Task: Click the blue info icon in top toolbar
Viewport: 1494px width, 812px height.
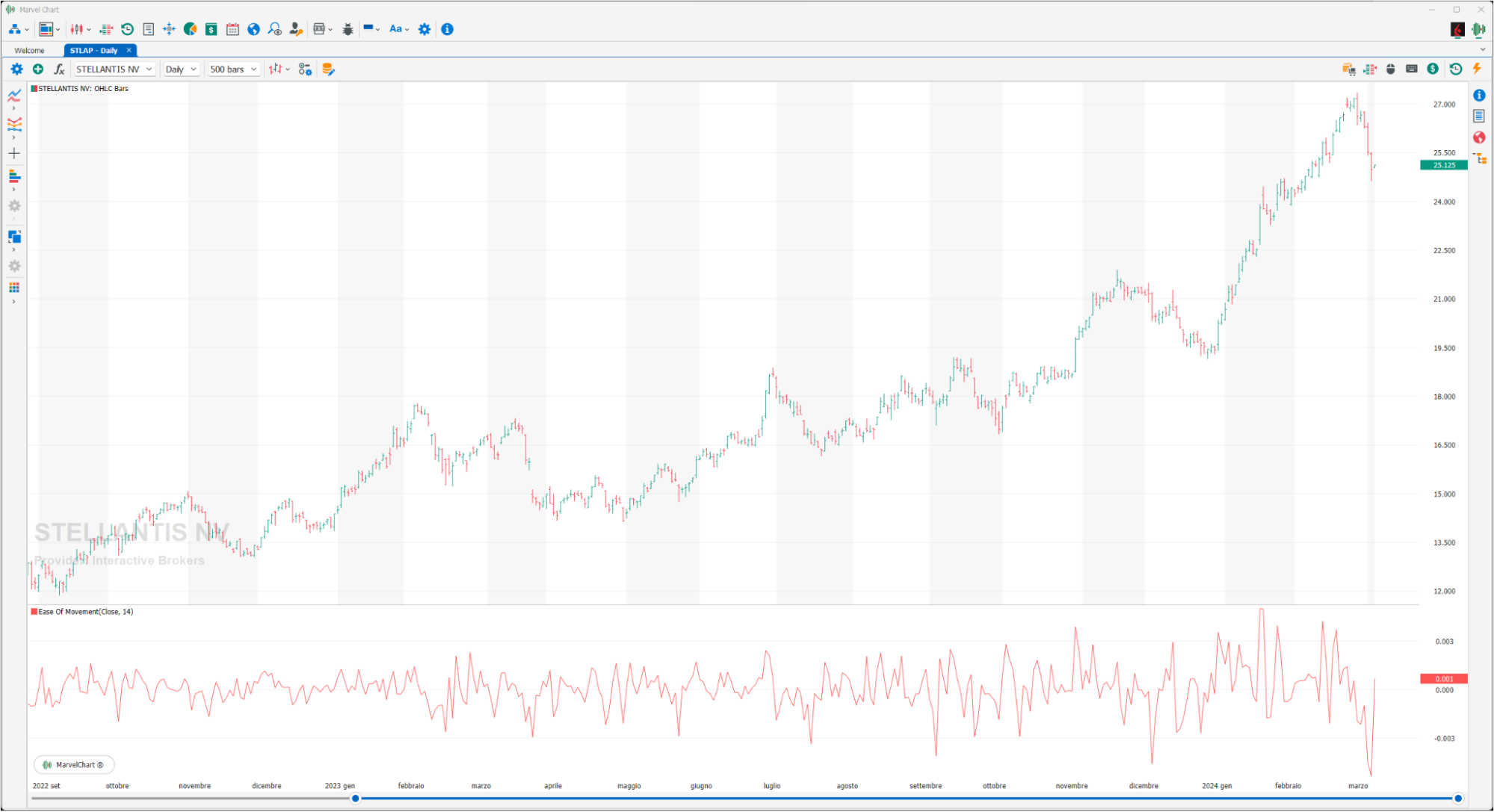Action: (x=447, y=29)
